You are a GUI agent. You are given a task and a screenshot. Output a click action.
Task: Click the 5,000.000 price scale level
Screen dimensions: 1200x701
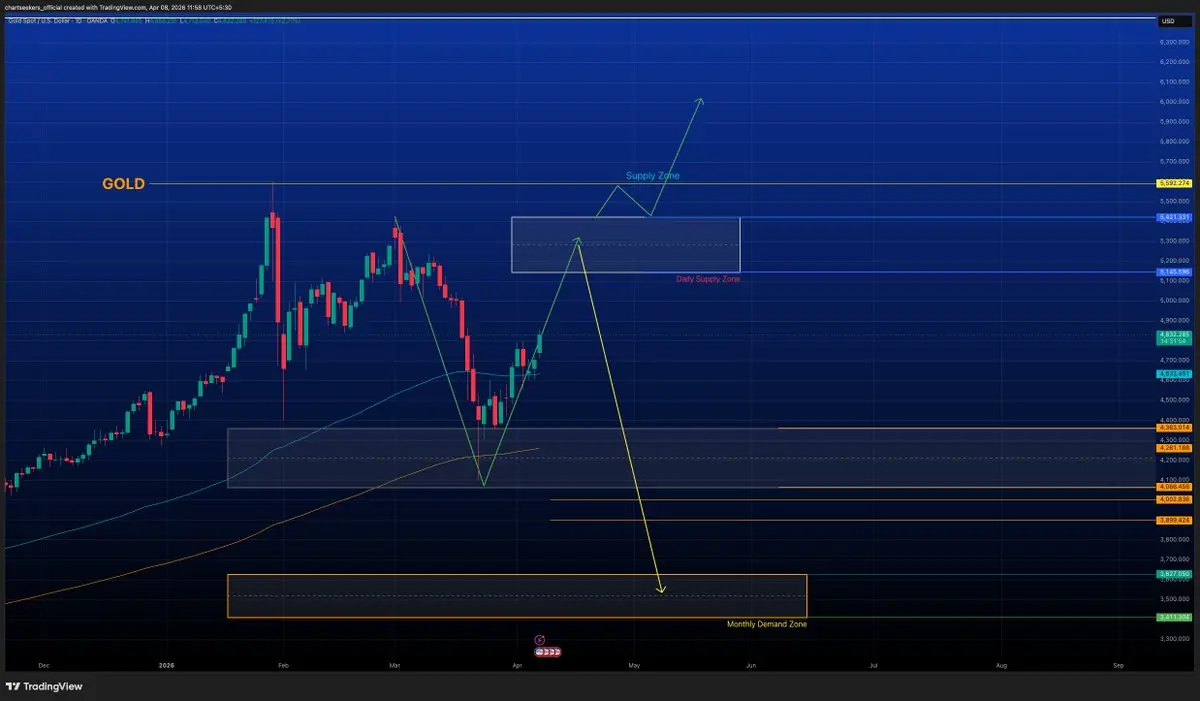[1174, 300]
